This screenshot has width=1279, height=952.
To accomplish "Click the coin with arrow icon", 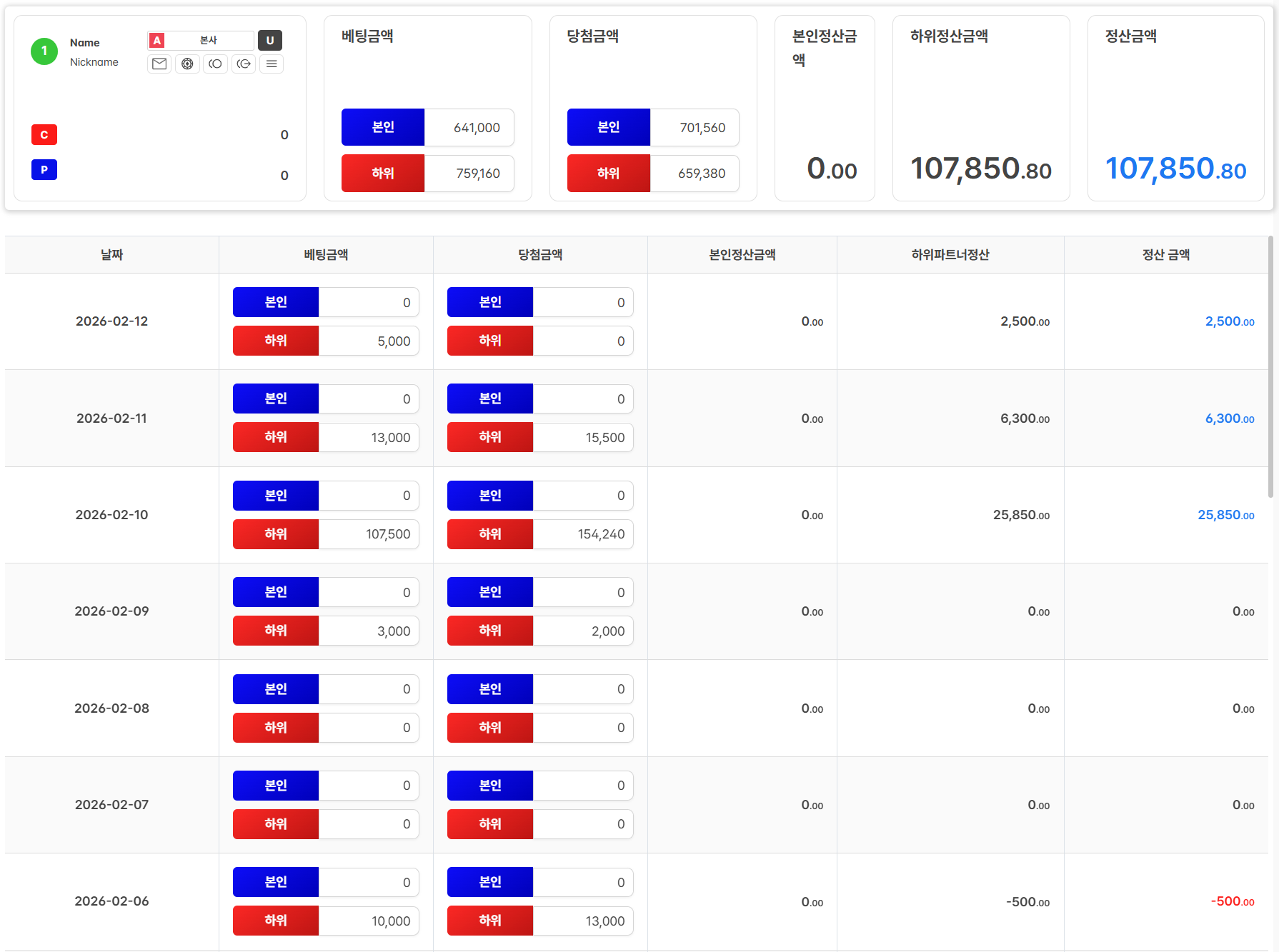I will click(x=244, y=64).
